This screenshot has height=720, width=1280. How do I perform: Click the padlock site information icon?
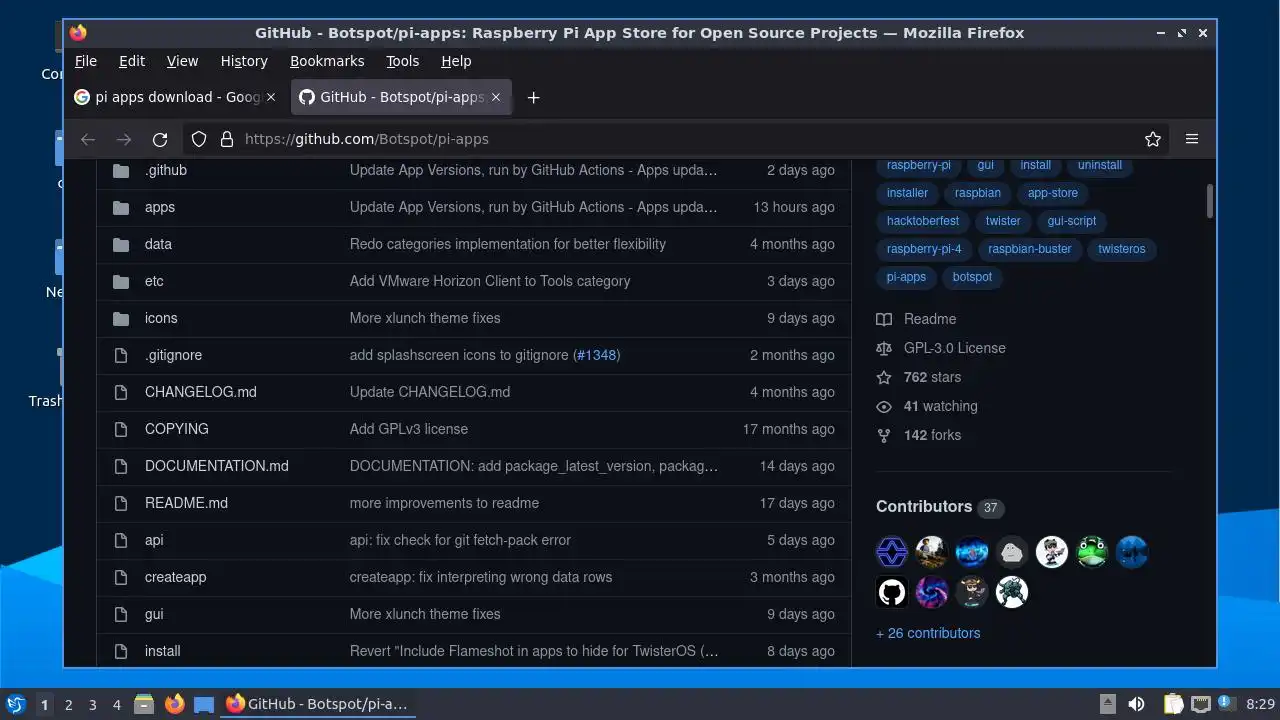(x=227, y=139)
